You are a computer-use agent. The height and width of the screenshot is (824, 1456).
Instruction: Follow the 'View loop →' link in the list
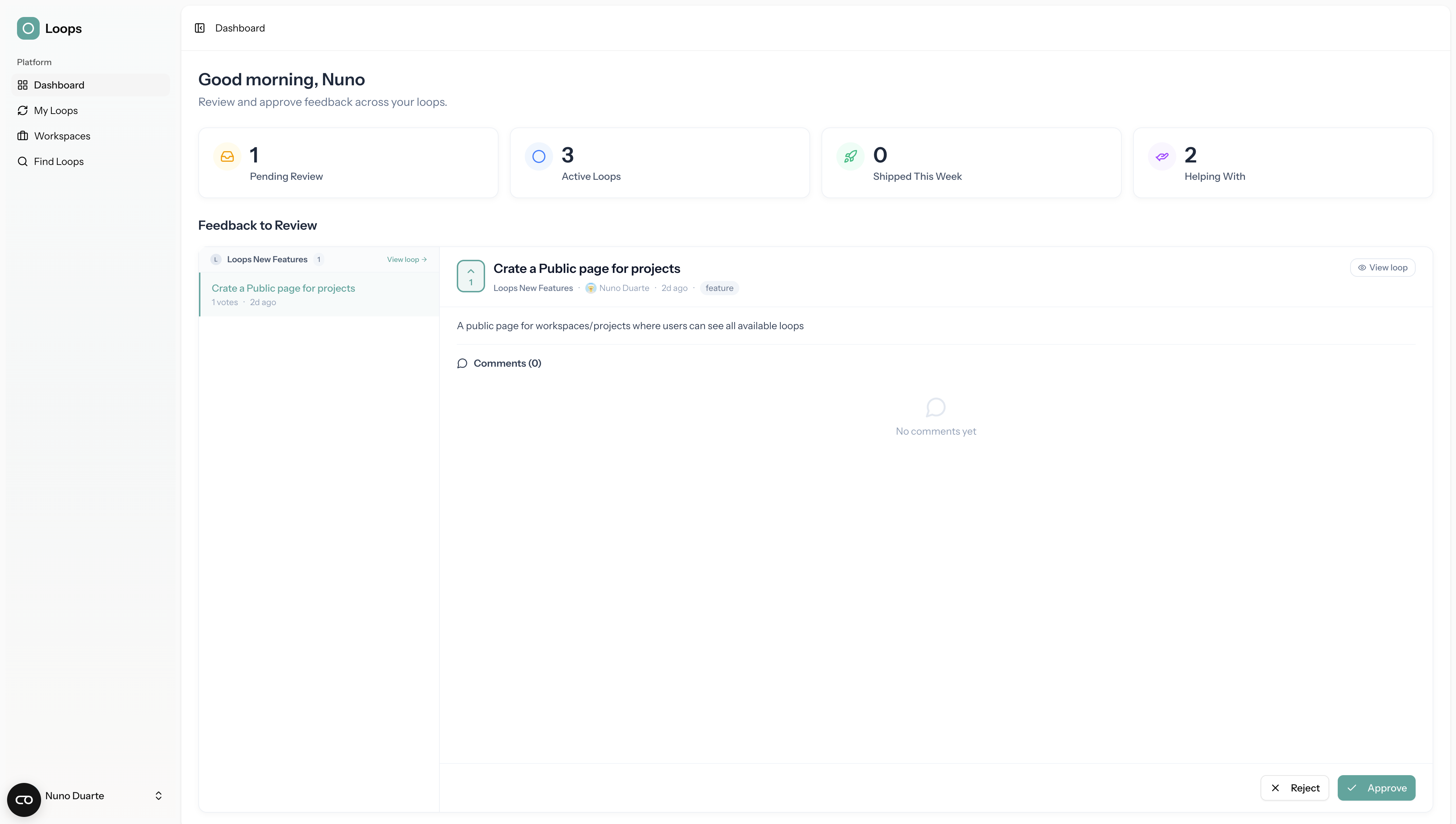pos(406,259)
